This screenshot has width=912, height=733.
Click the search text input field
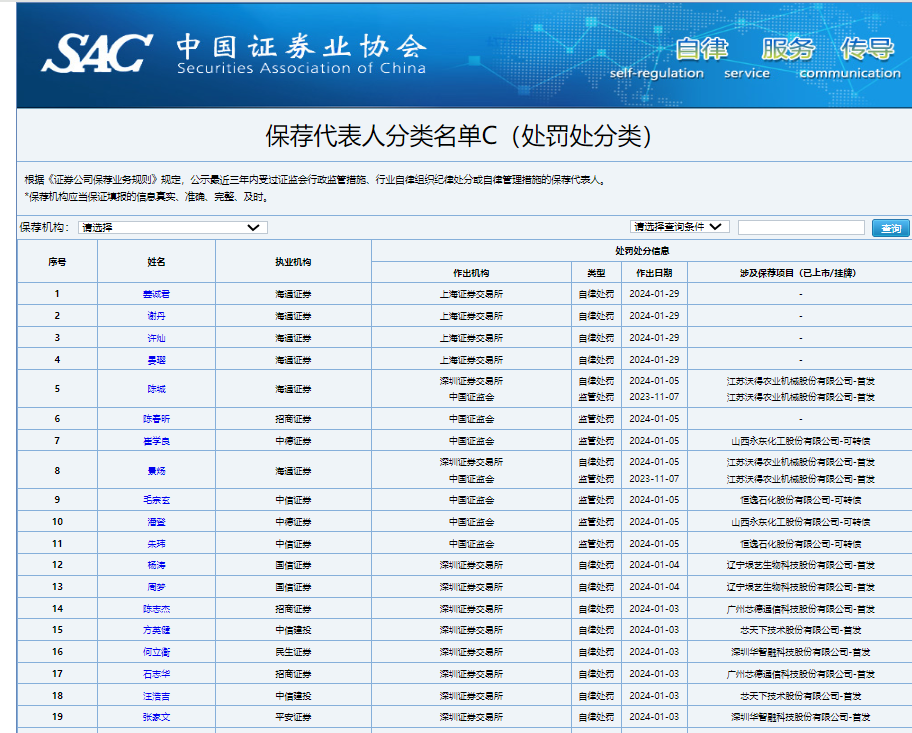801,228
